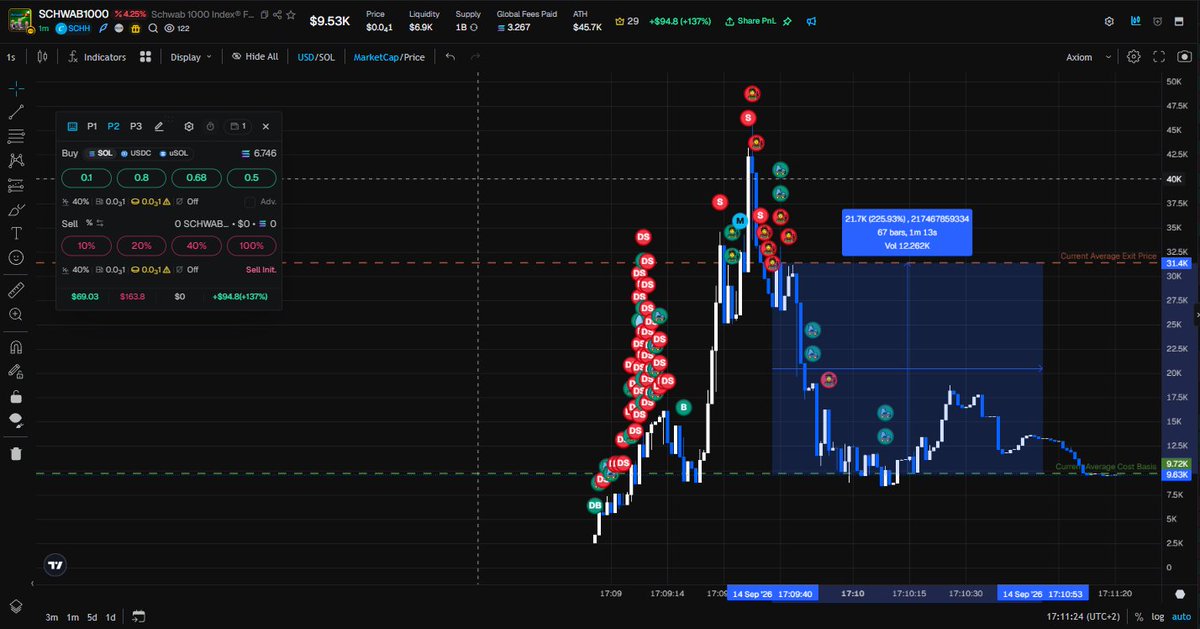1200x629 pixels.
Task: Change the candlestick chart type
Action: coord(42,57)
